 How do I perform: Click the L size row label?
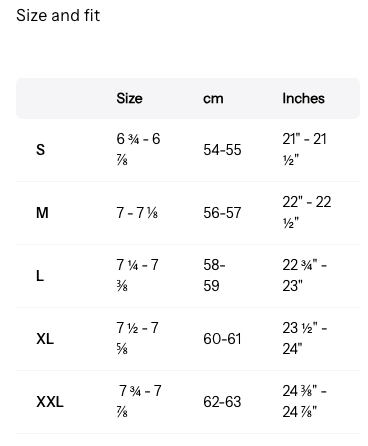point(40,276)
